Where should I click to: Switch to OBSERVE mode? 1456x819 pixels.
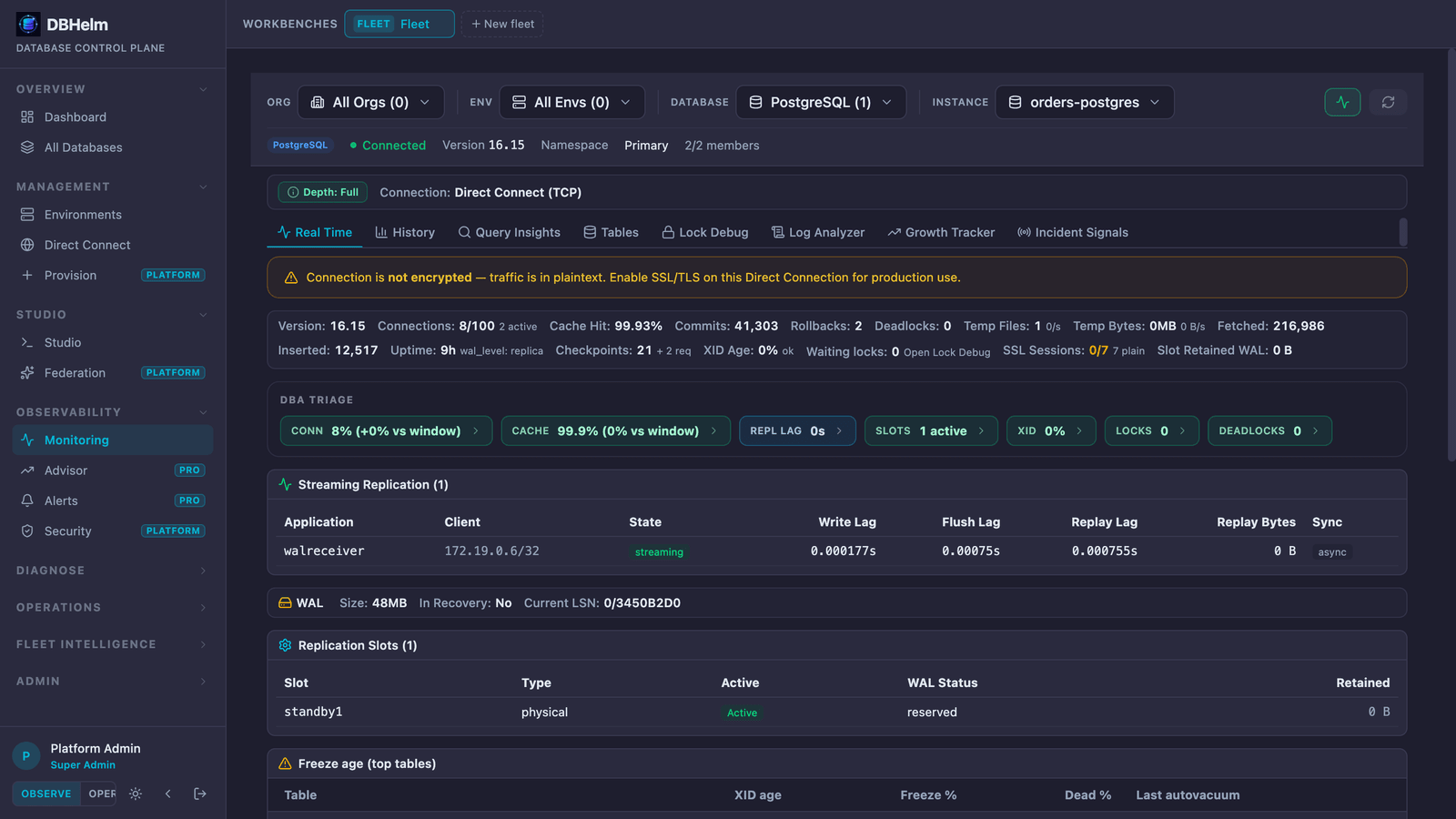[x=46, y=794]
